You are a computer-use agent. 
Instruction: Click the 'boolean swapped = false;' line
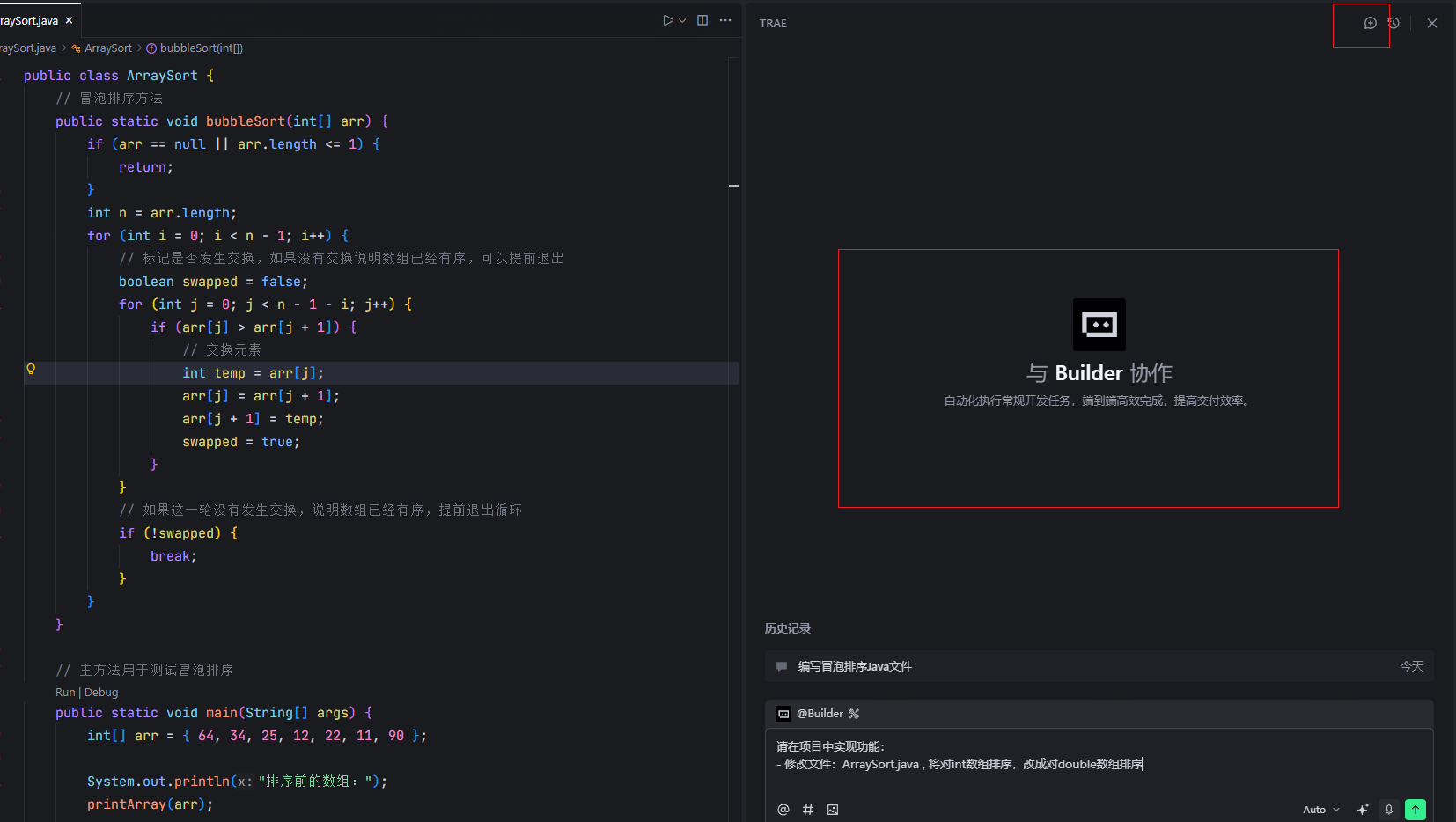click(x=214, y=282)
